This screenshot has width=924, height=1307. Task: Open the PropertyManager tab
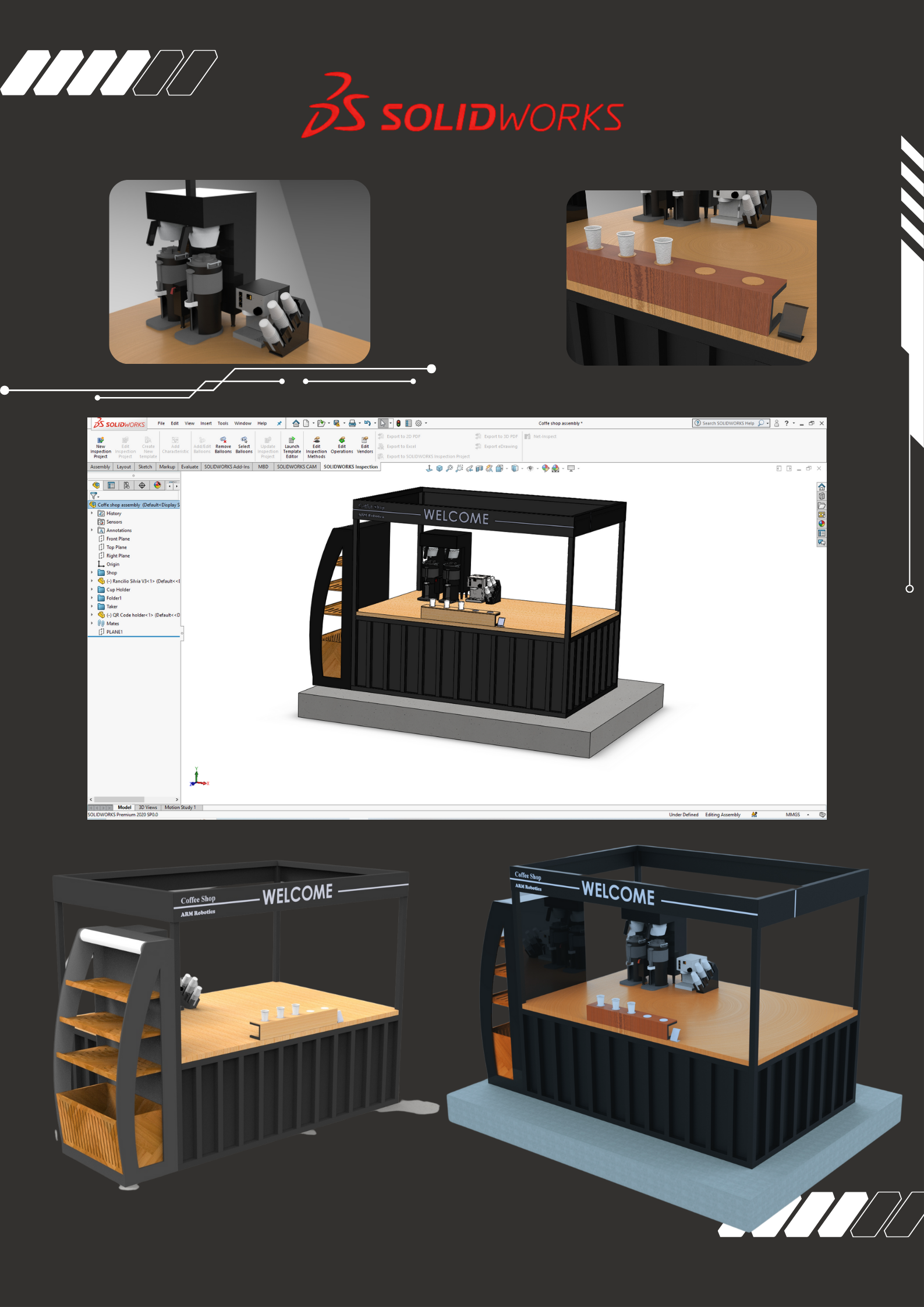click(112, 485)
